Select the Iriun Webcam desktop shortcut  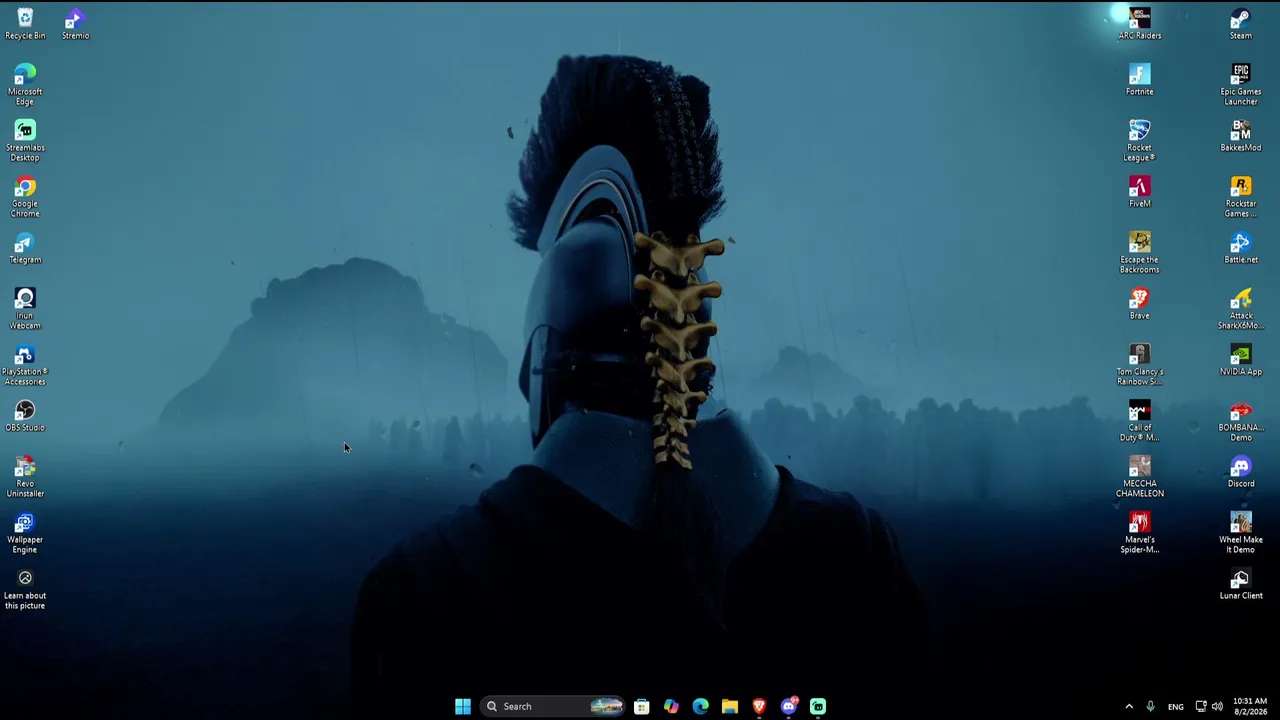pyautogui.click(x=25, y=309)
